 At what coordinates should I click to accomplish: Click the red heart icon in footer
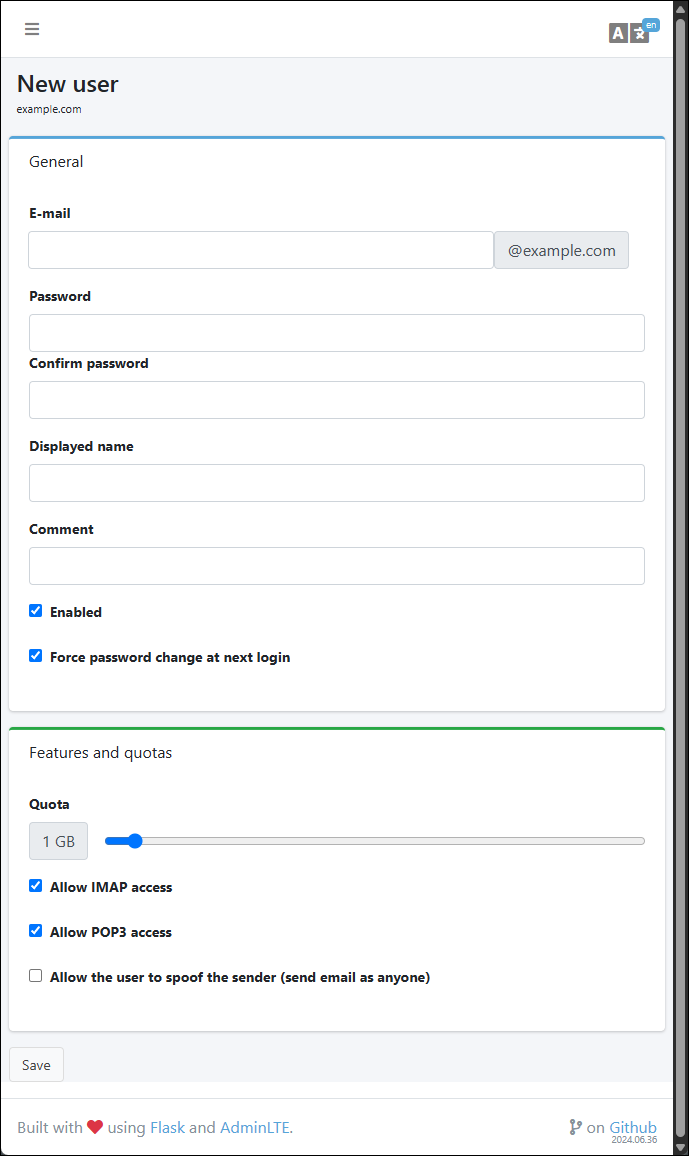click(x=95, y=1127)
